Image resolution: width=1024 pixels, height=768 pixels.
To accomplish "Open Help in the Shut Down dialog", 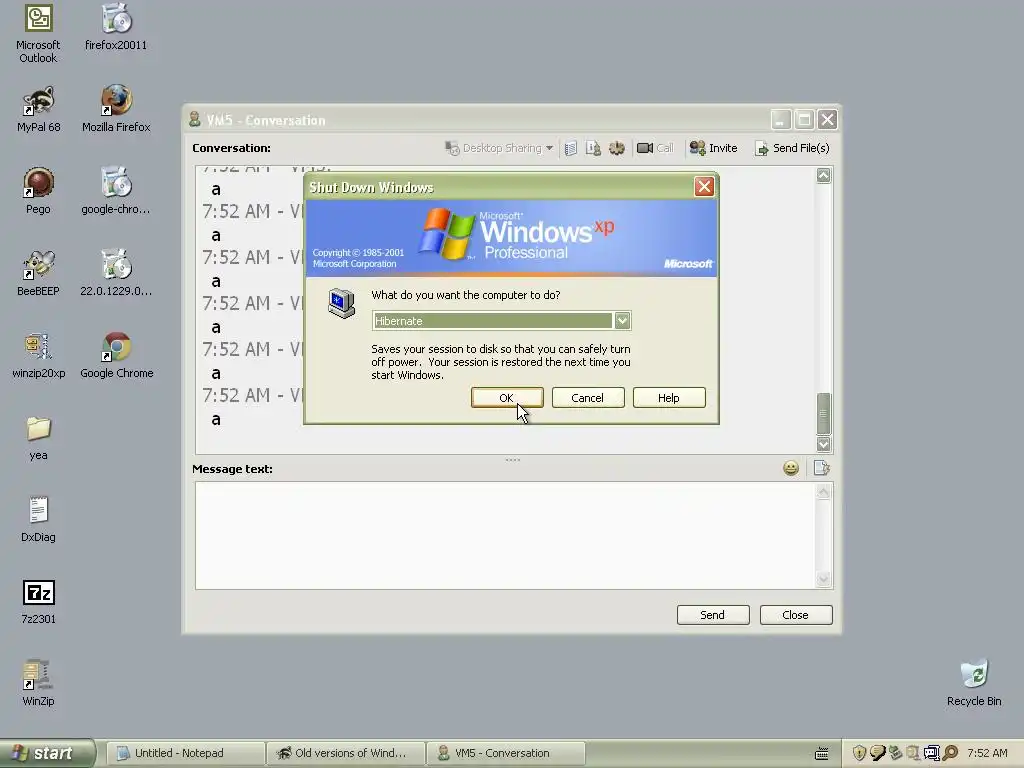I will (x=669, y=398).
